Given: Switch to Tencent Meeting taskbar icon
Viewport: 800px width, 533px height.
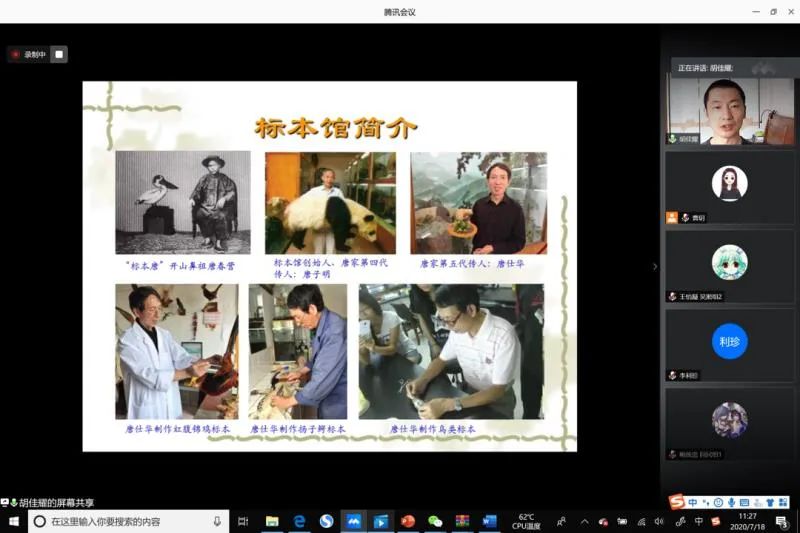Looking at the screenshot, I should pos(353,521).
